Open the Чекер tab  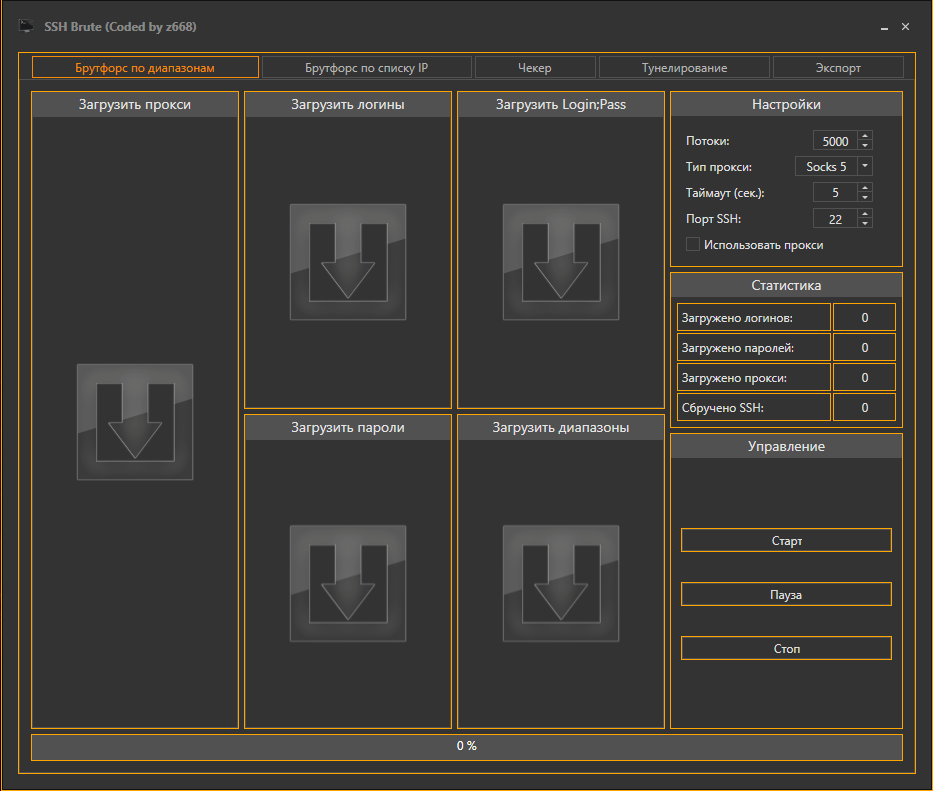coord(534,68)
